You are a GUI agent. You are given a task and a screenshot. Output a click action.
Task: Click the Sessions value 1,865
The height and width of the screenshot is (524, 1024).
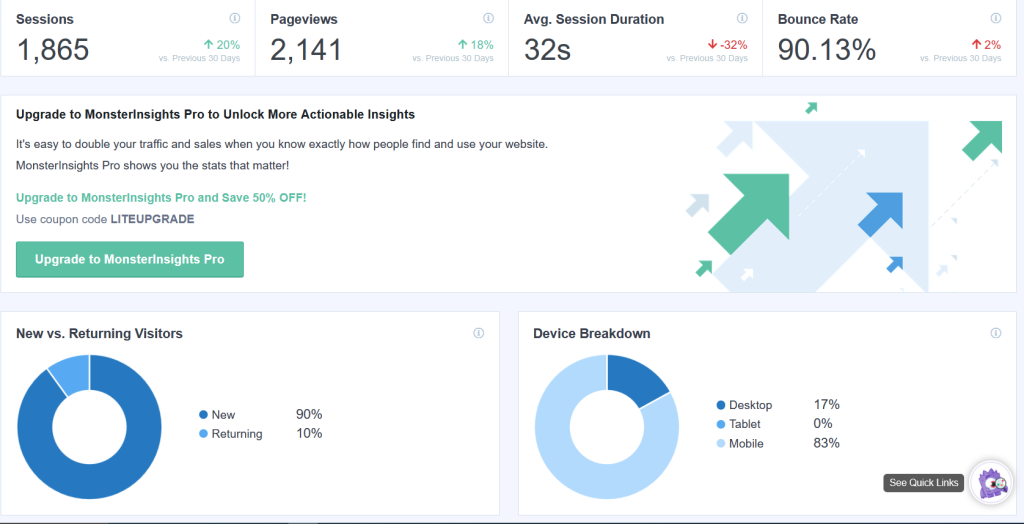click(x=53, y=50)
